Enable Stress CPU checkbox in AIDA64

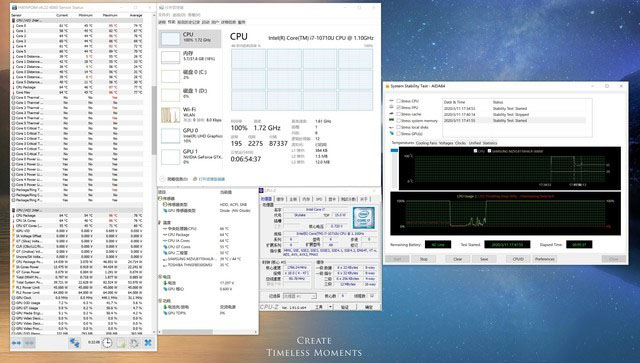coord(399,101)
